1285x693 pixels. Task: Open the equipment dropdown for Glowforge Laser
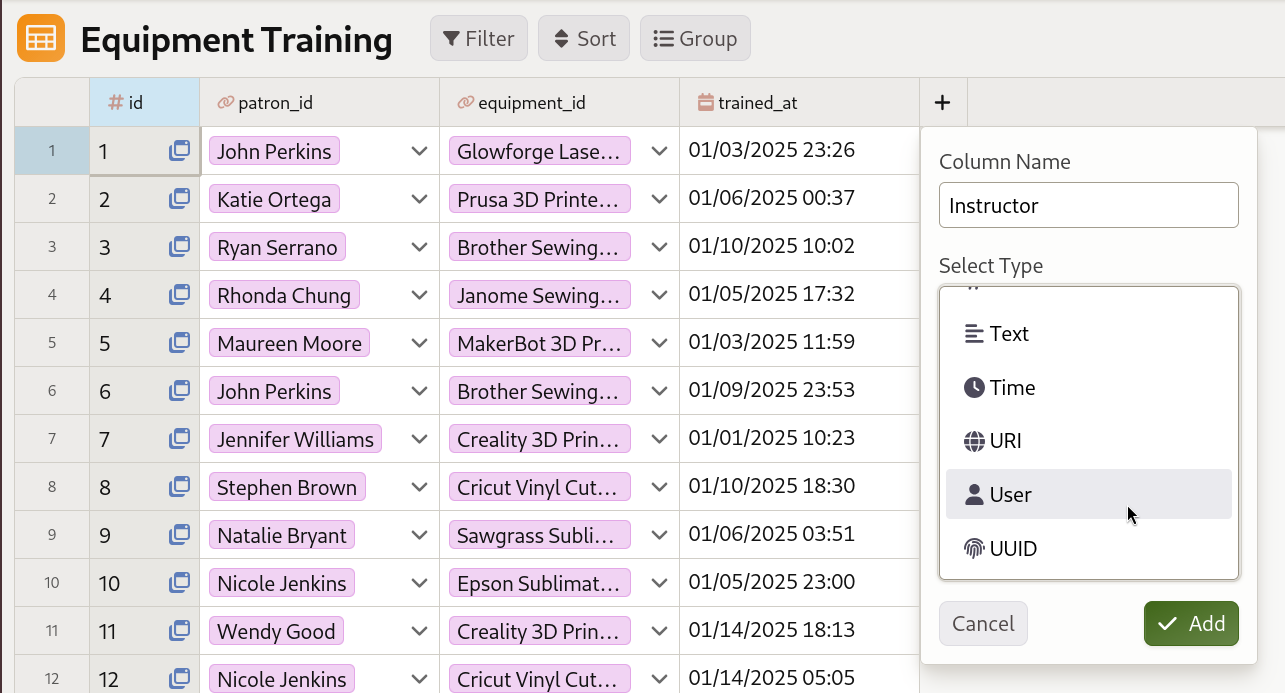point(659,150)
